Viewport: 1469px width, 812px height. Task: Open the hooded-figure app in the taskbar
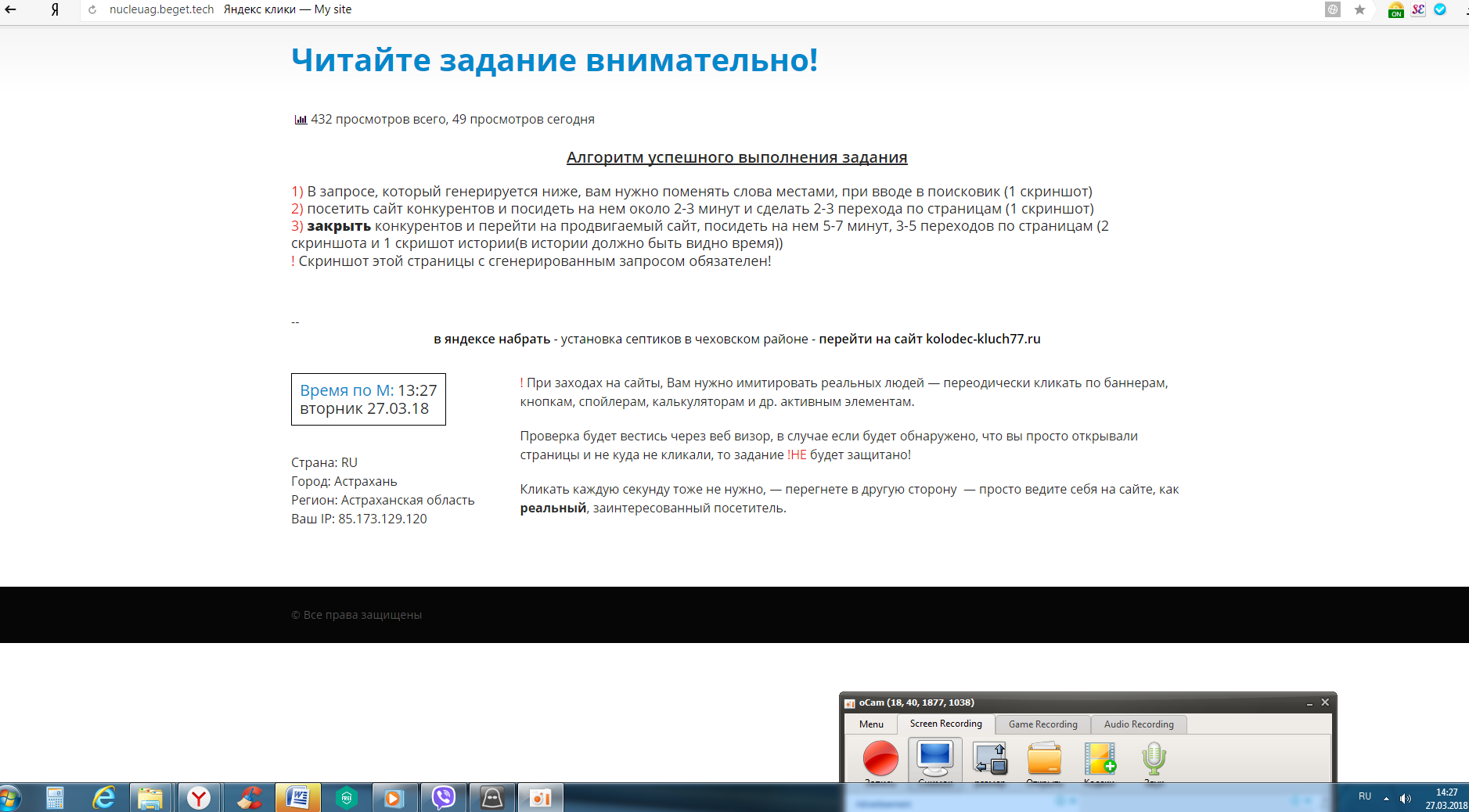pos(492,798)
